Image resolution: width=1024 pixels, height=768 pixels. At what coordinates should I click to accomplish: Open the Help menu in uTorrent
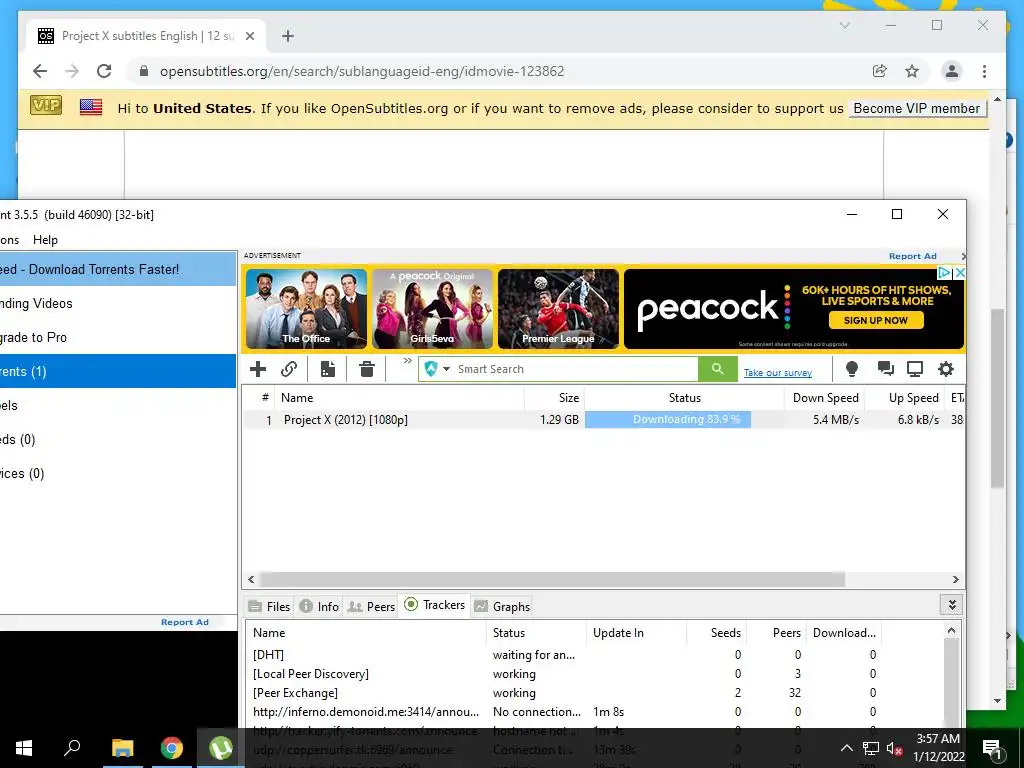click(45, 240)
